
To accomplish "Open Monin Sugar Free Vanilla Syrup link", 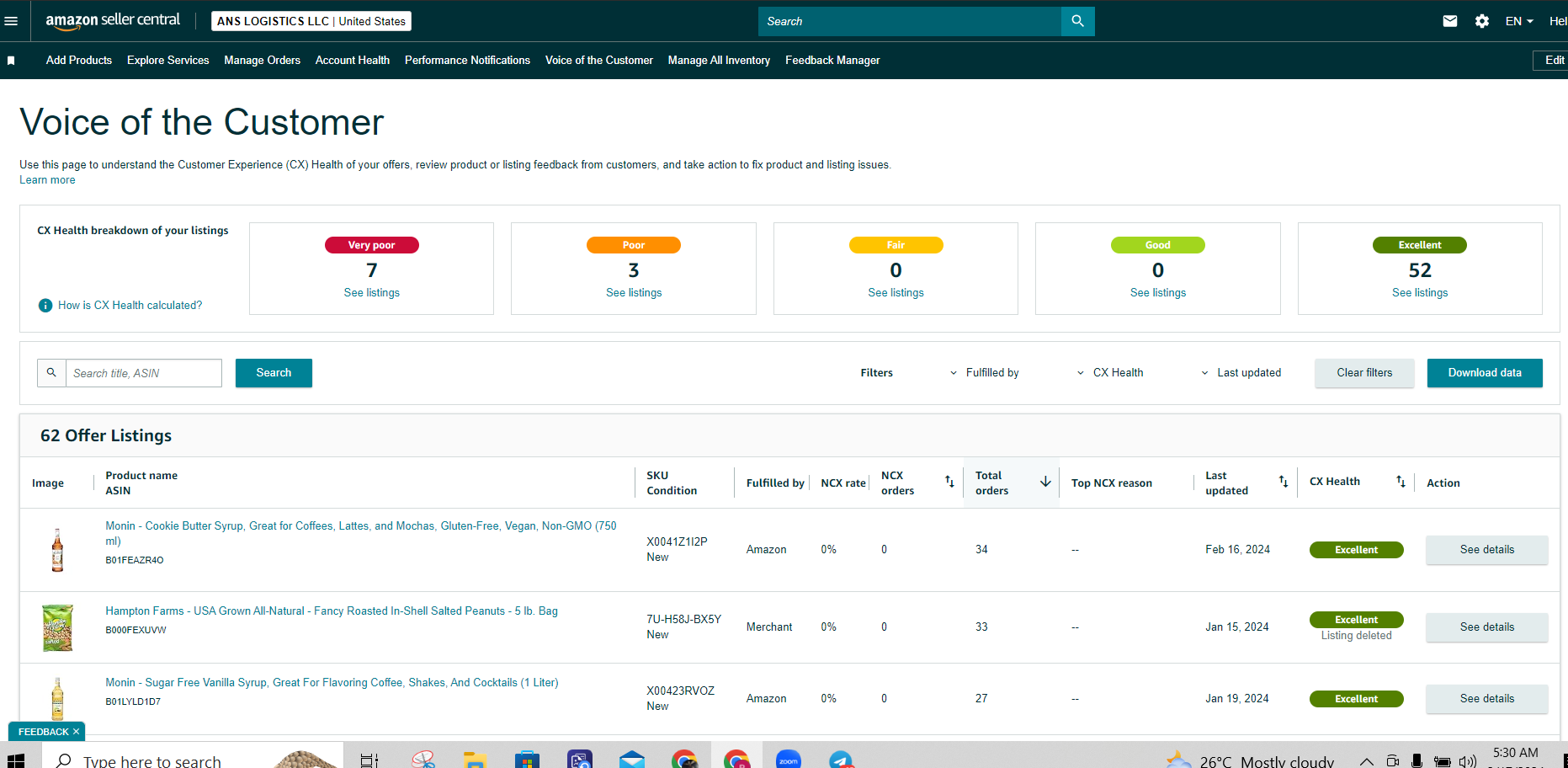I will (x=332, y=683).
